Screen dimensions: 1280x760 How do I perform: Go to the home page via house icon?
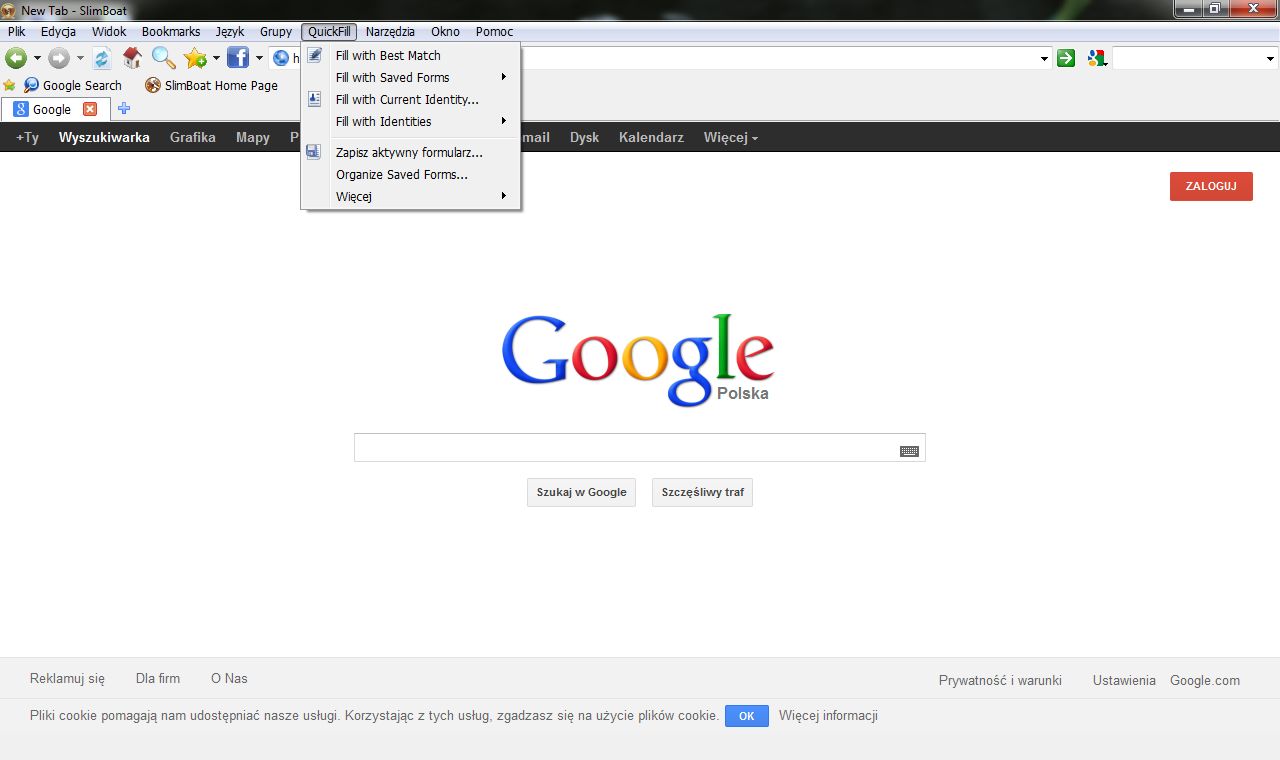[132, 58]
